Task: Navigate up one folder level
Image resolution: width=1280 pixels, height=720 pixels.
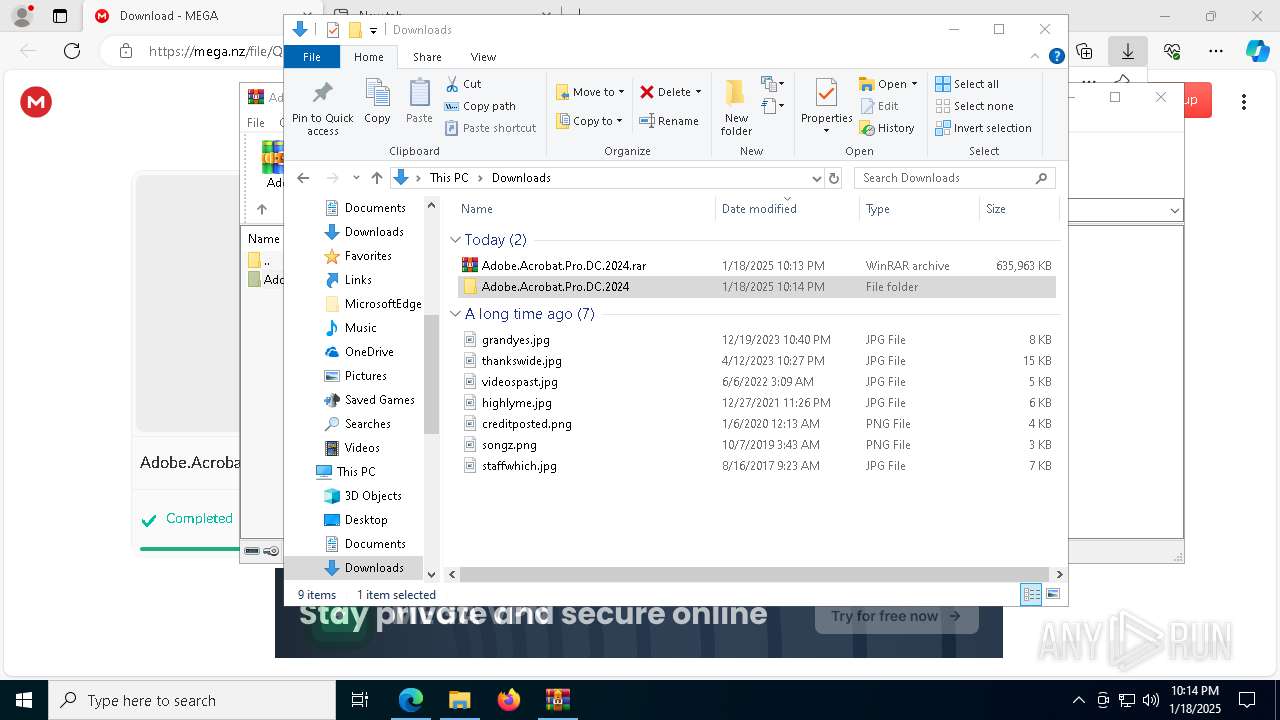Action: pos(376,178)
